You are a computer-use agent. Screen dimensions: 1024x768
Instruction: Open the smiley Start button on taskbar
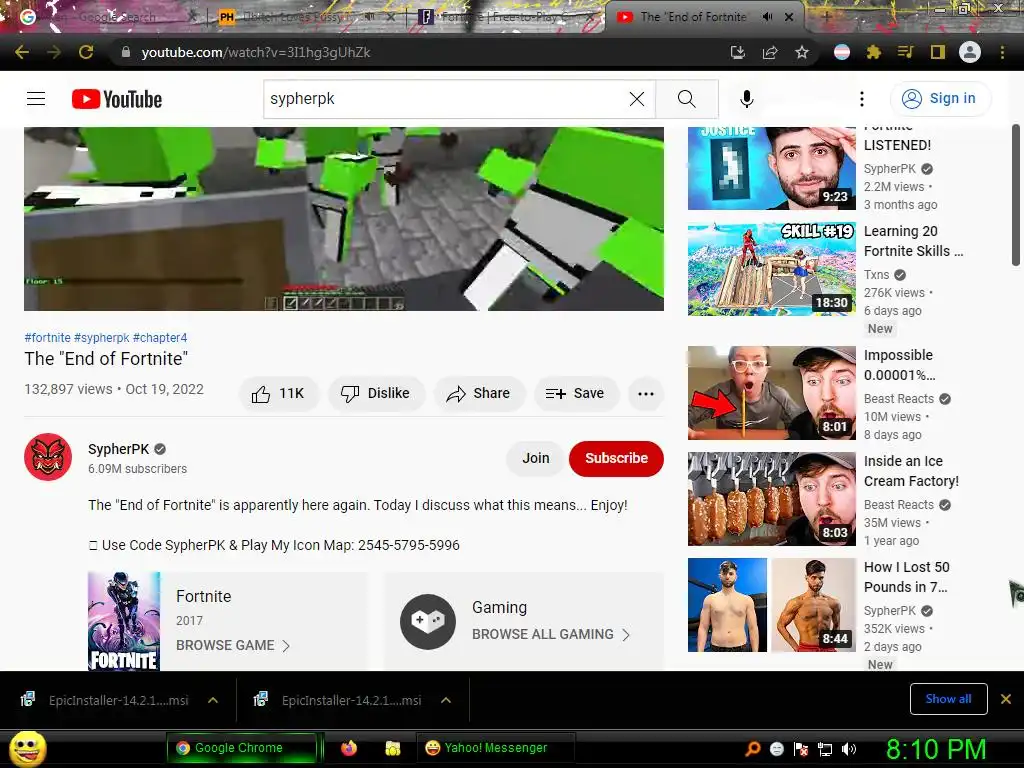(x=28, y=748)
